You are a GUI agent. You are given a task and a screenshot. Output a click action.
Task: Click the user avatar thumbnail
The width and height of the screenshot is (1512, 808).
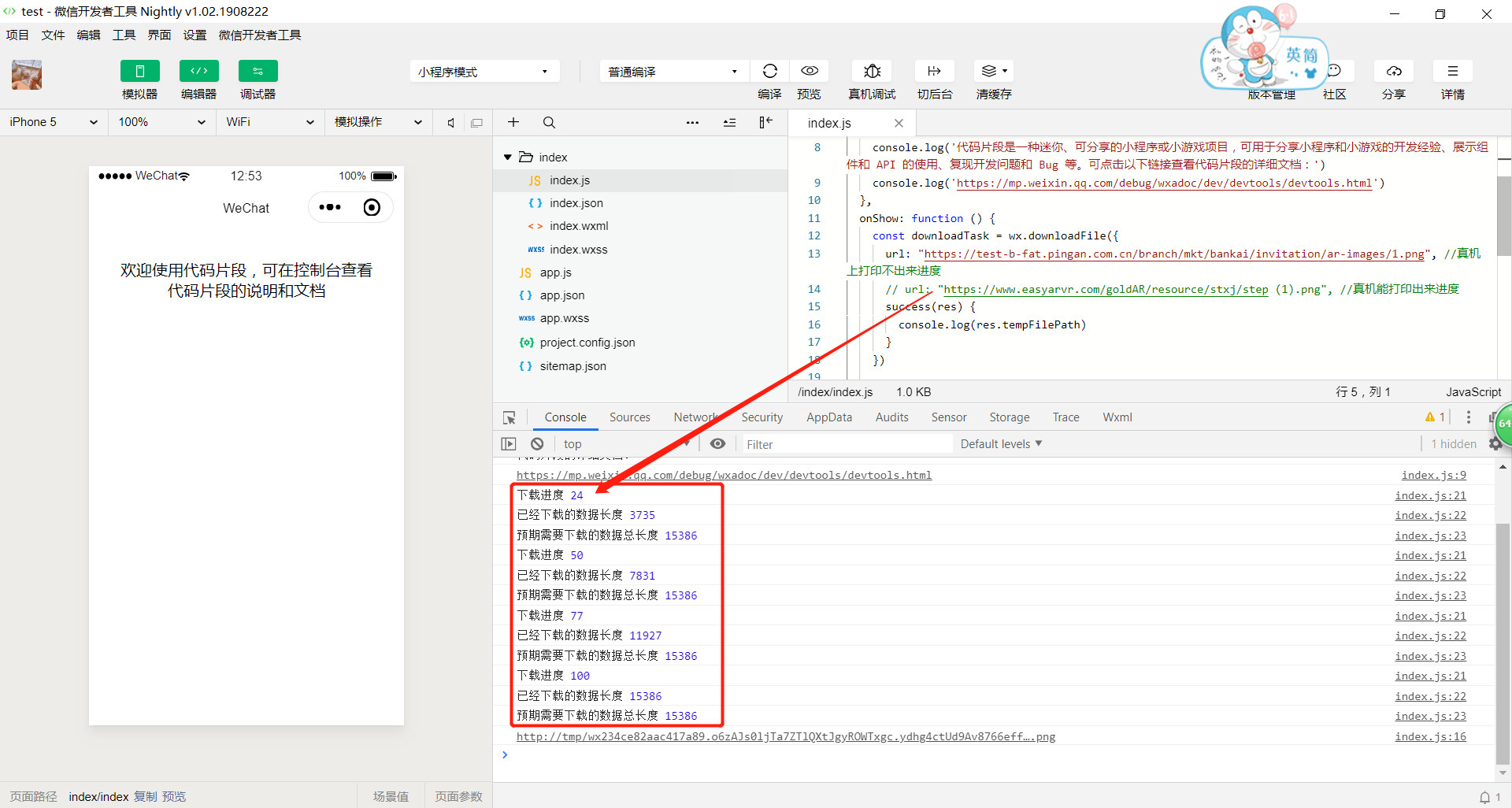pos(27,75)
